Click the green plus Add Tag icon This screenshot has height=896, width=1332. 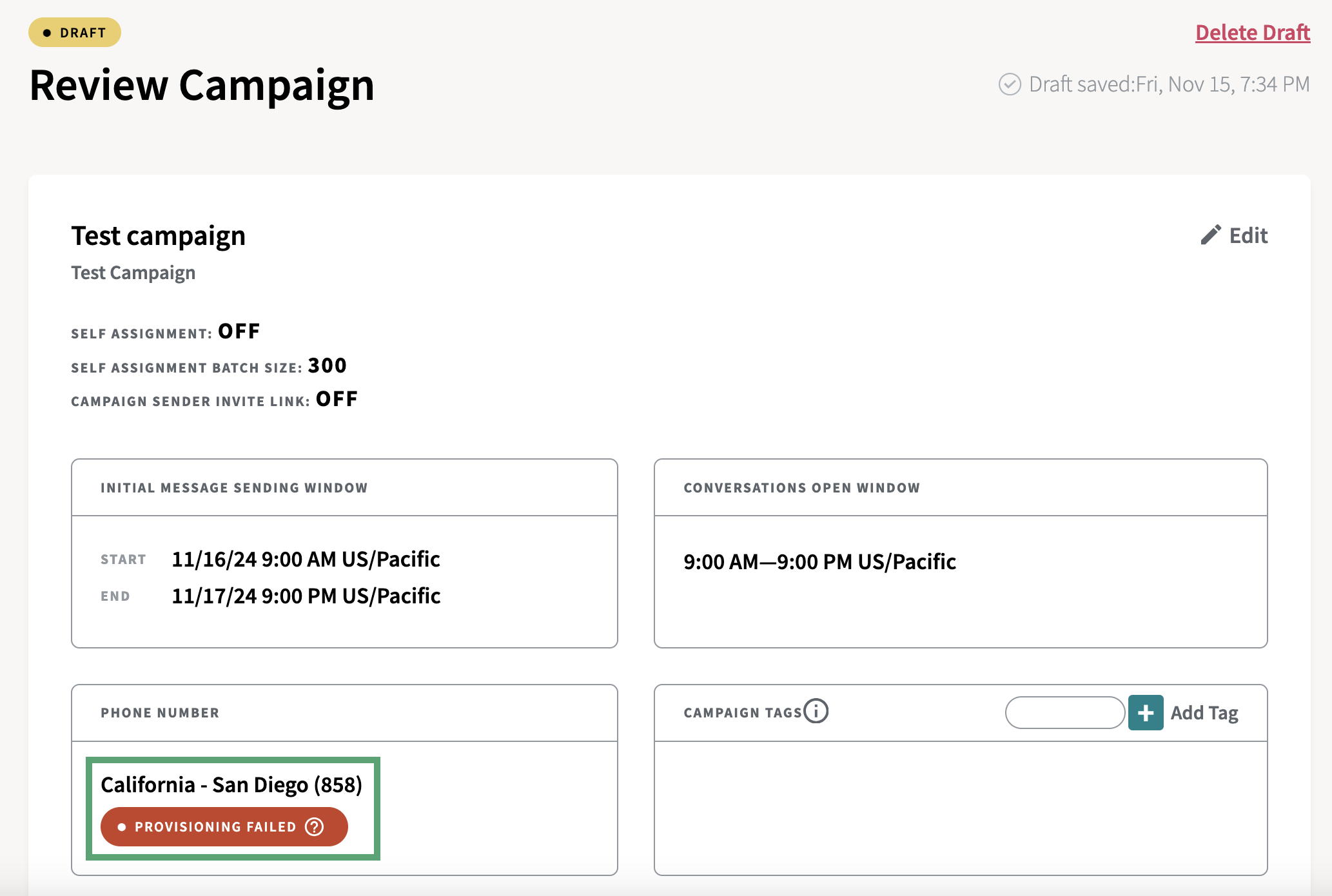click(1145, 713)
